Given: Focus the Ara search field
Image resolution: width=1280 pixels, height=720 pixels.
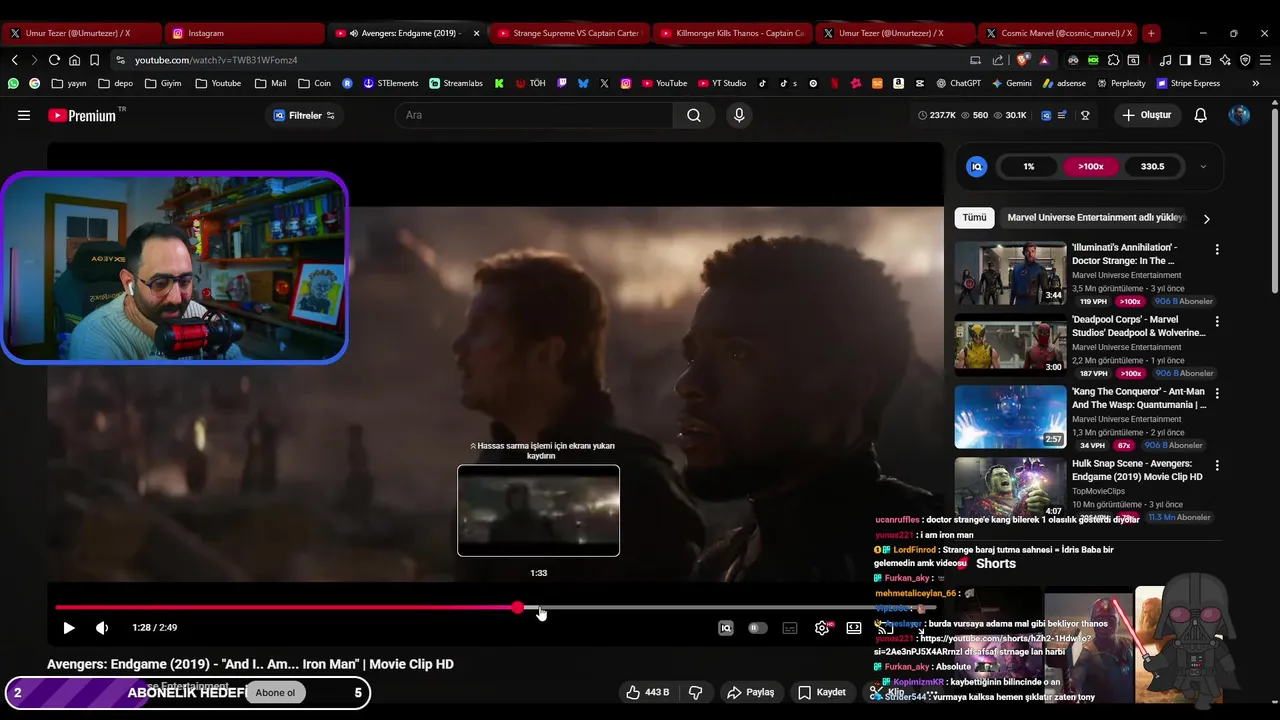Looking at the screenshot, I should [x=532, y=115].
